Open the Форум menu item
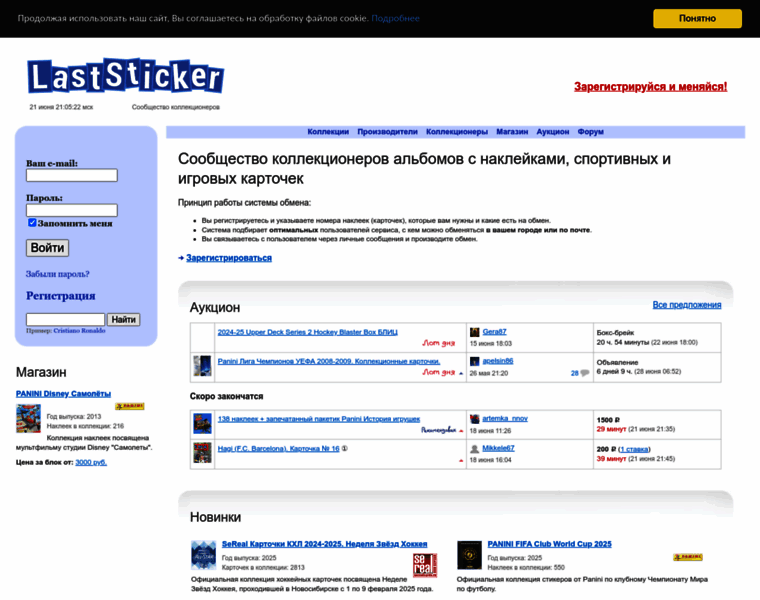760x600 pixels. (590, 132)
